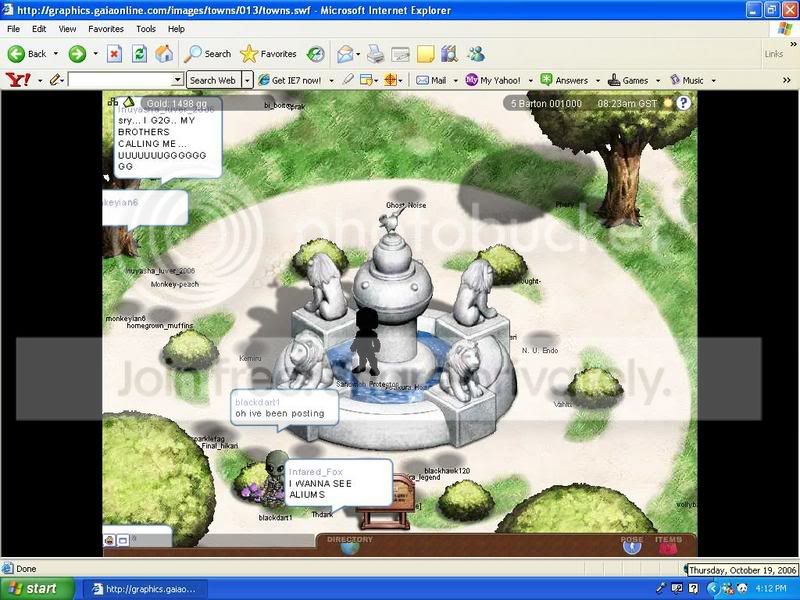Click the chat window icon in the chat bar
Screen dimensions: 800x600
tap(123, 540)
